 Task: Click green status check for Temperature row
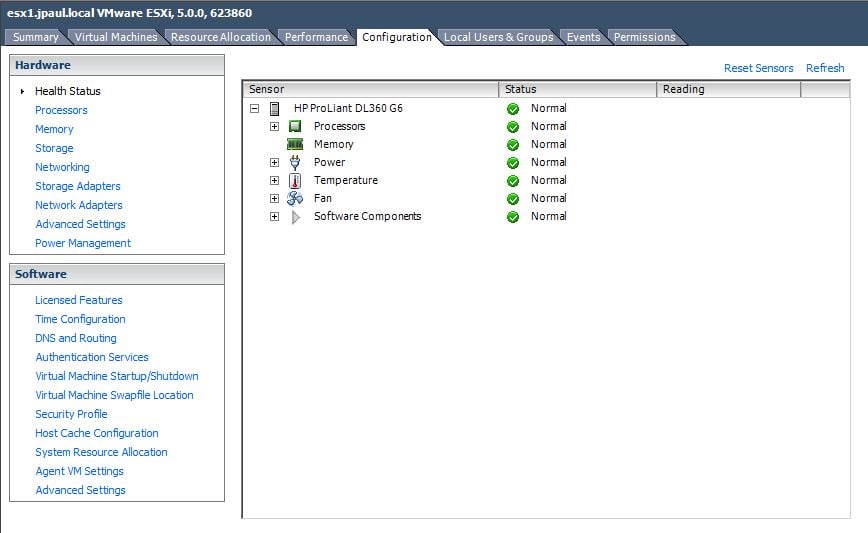[513, 180]
